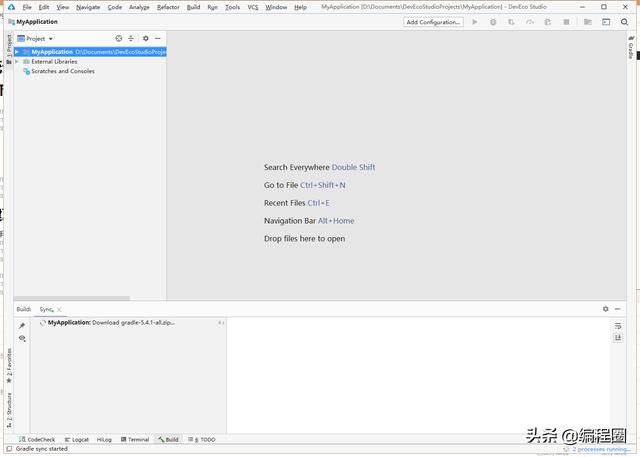Open the VCS menu
Screen dimensions: 640x457
[x=253, y=7]
